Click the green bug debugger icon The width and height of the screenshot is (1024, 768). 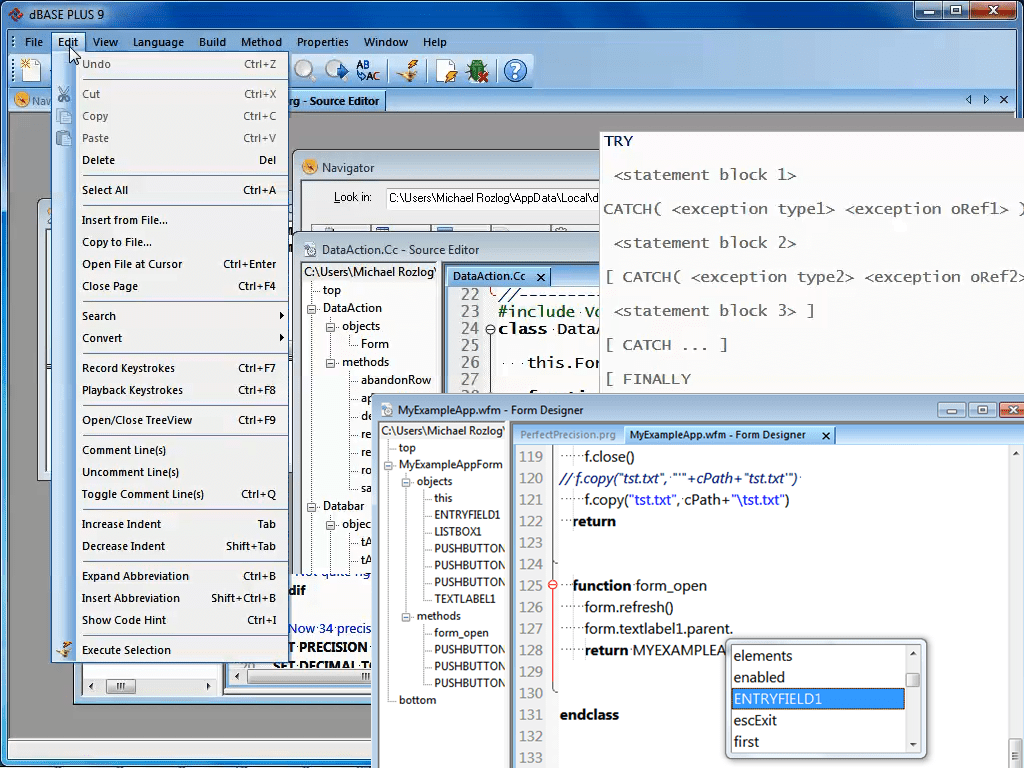[477, 71]
